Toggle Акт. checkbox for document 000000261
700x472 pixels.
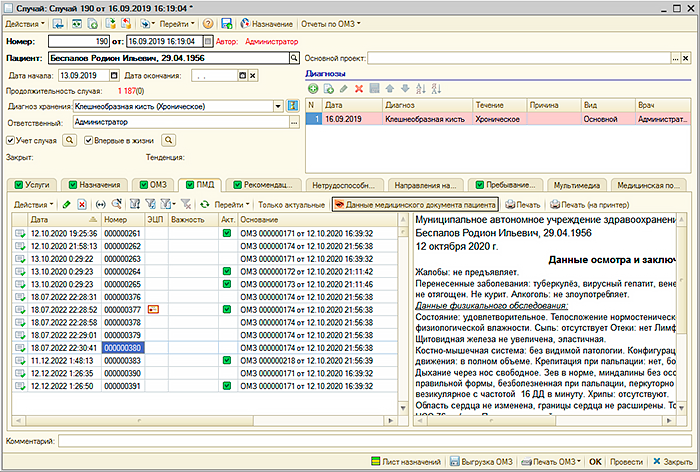[228, 233]
